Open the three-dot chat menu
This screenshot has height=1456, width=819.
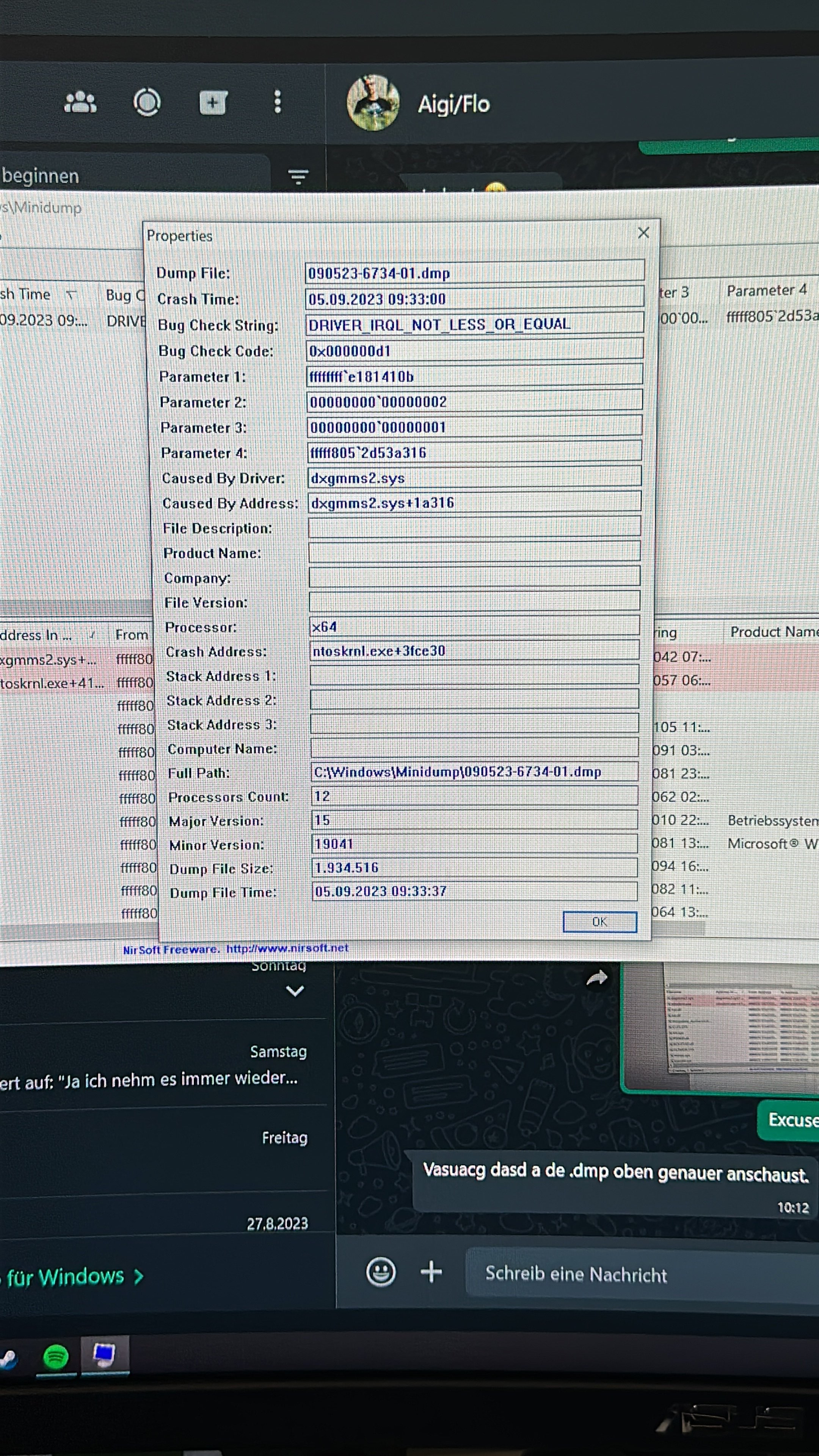point(278,102)
